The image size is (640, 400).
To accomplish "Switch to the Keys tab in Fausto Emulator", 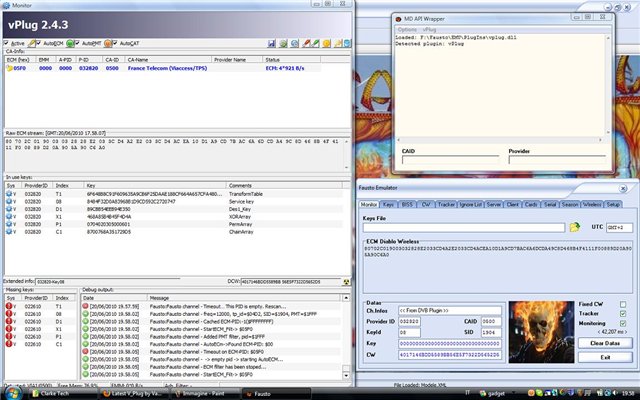I will [x=388, y=204].
